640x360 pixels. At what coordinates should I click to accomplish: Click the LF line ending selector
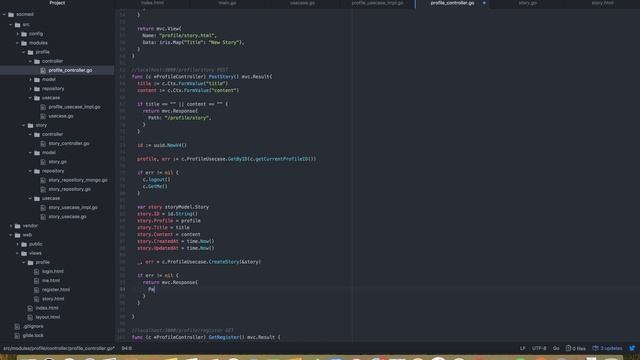tap(522, 348)
